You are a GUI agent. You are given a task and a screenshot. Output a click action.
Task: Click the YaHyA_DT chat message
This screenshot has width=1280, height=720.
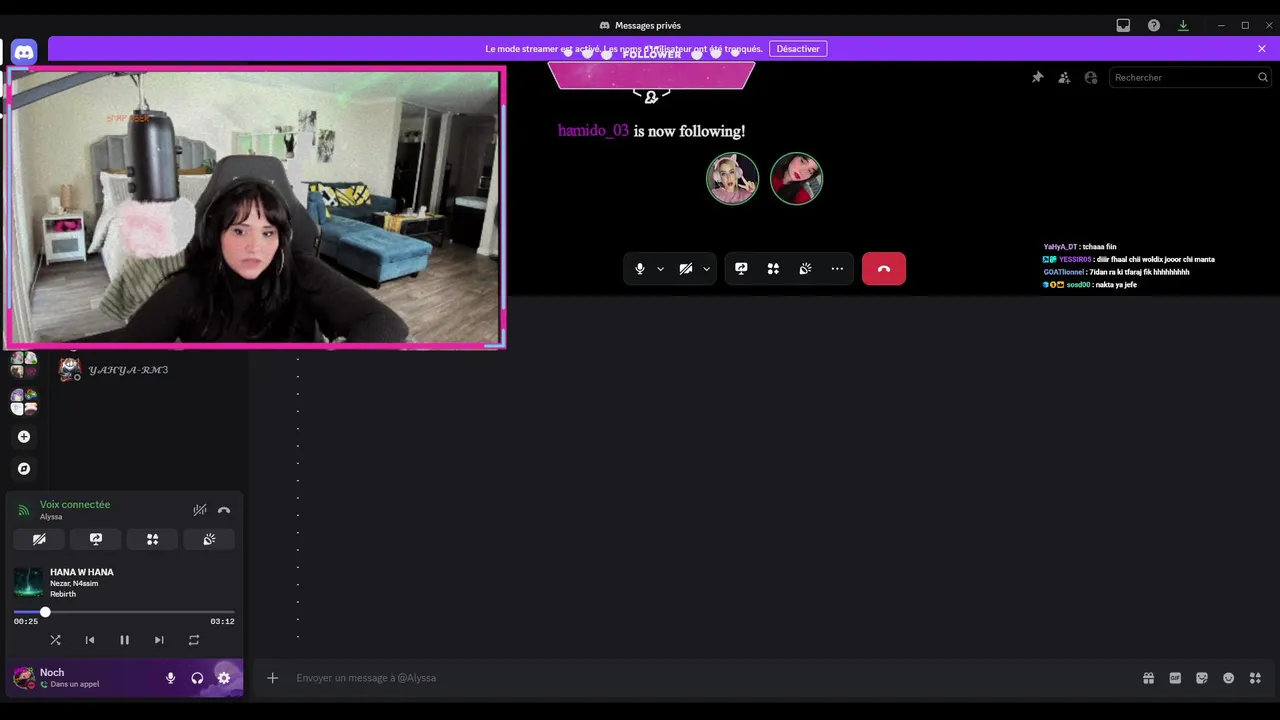1080,247
